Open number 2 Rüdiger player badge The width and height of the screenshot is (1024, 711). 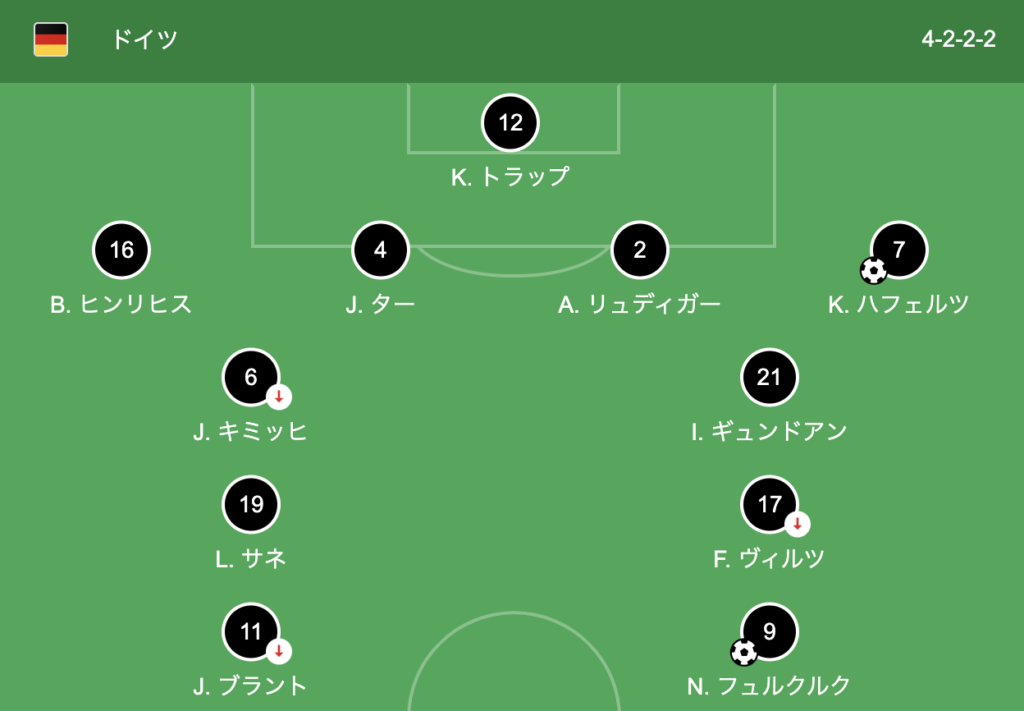pos(640,250)
